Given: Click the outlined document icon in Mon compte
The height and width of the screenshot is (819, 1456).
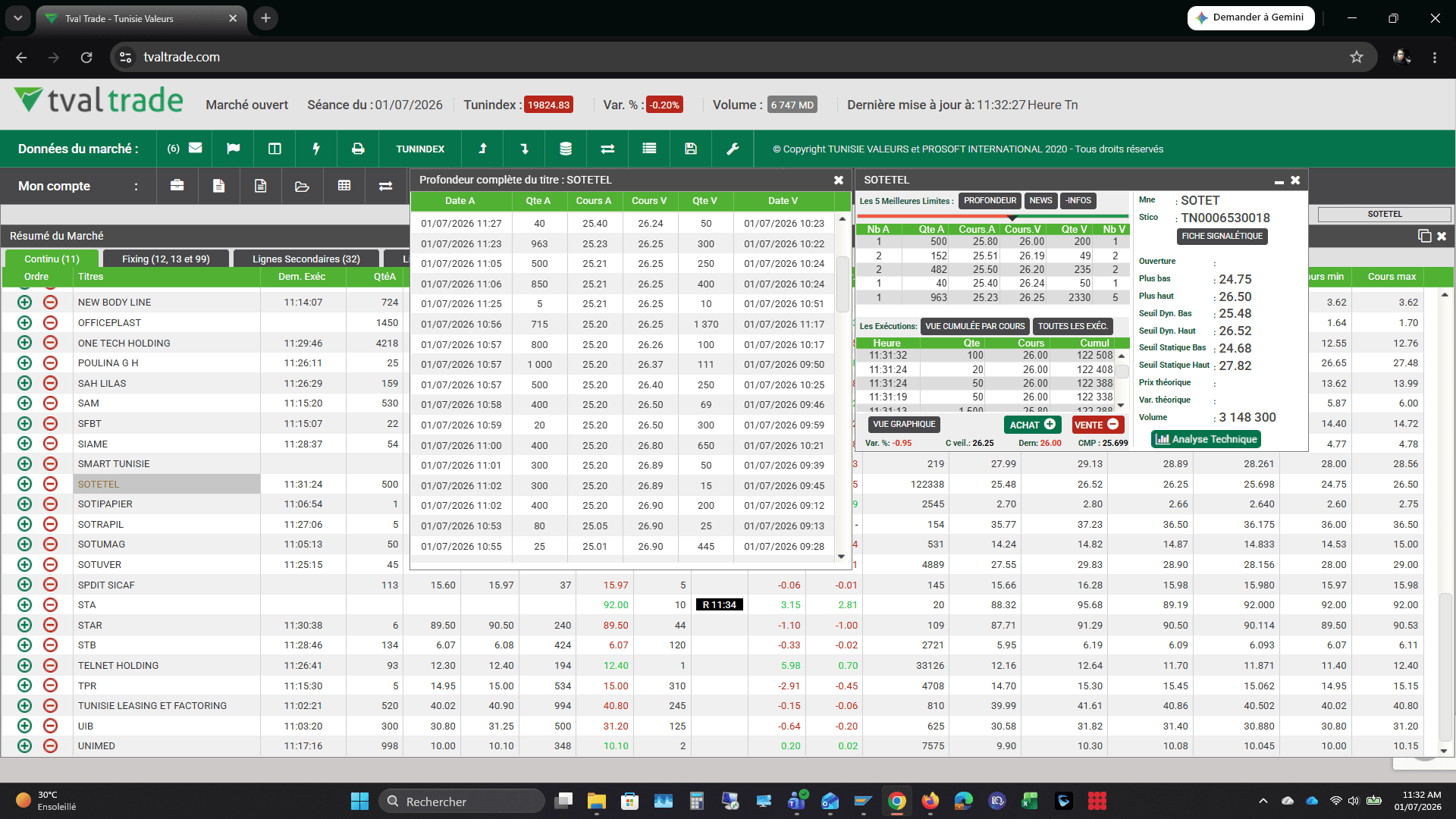Looking at the screenshot, I should 261,186.
